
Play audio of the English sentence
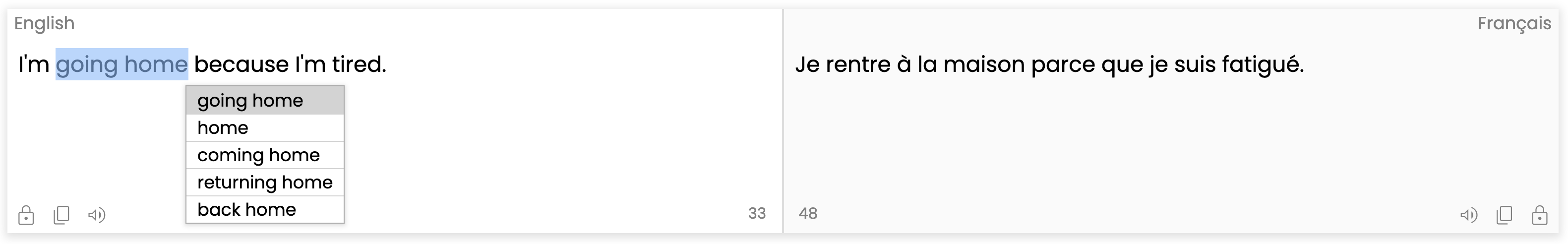97,215
